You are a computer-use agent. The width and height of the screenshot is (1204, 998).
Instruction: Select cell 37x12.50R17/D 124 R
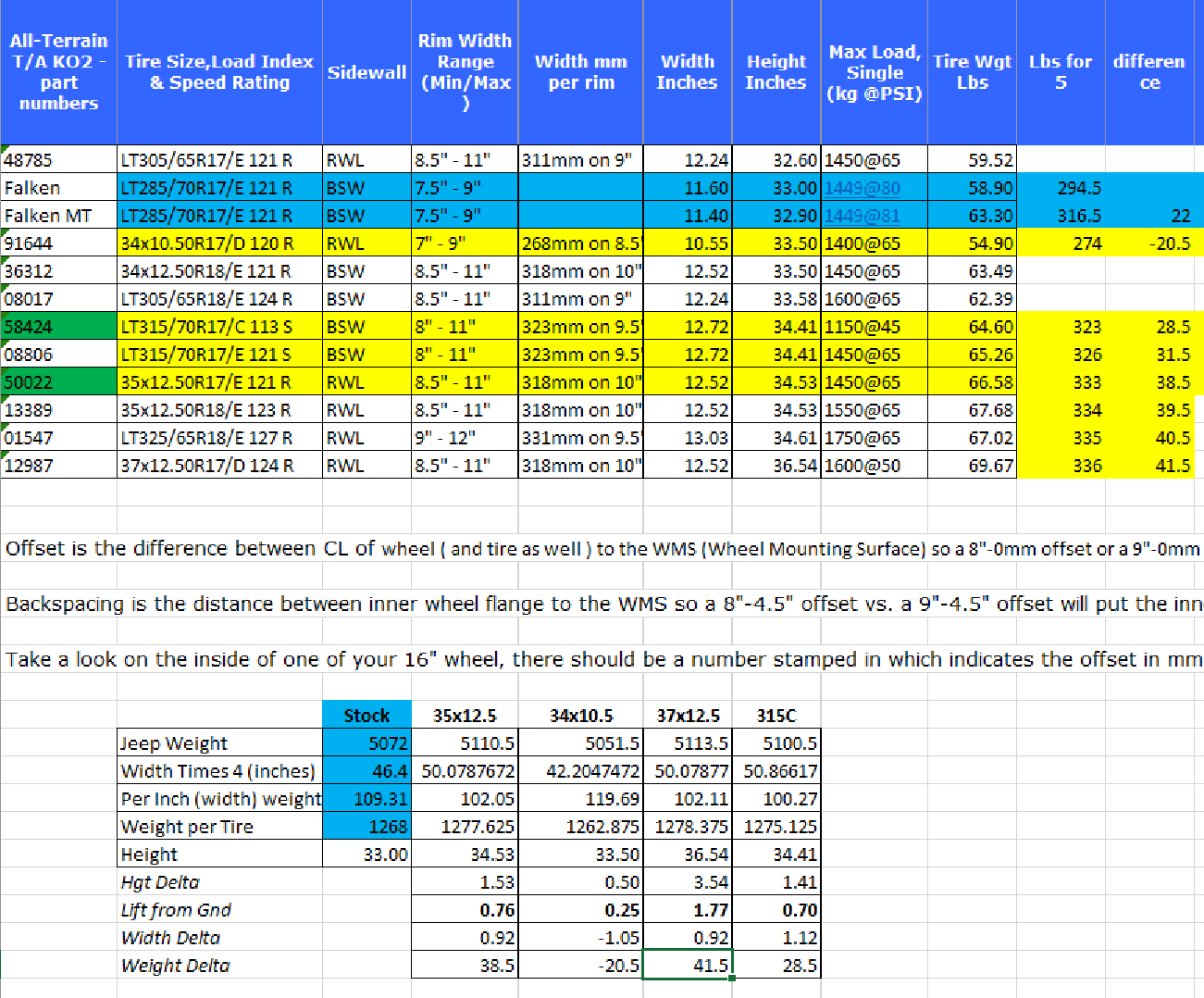[220, 466]
